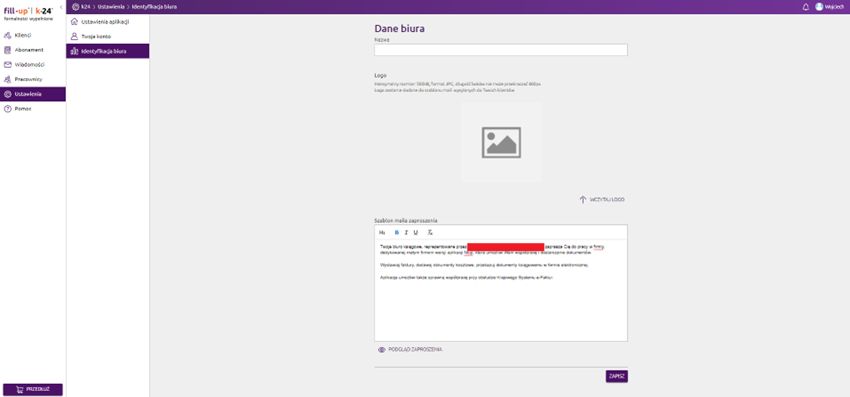Click Identyfikacja biura breadcrumb text
Viewport: 850px width, 397px height.
click(154, 7)
